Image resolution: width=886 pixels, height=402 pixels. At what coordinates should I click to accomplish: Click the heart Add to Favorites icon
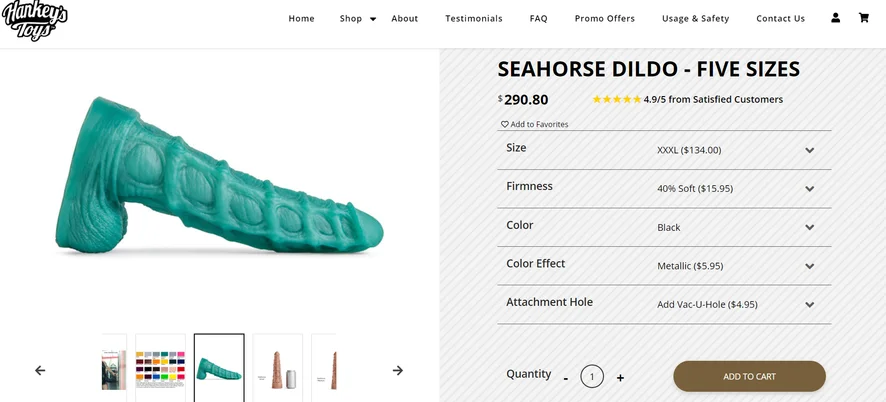[505, 124]
